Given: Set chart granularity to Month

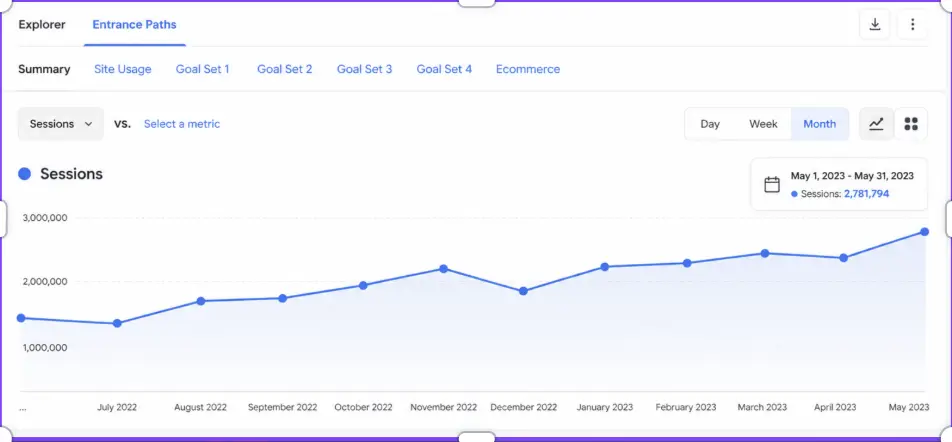Looking at the screenshot, I should point(820,124).
